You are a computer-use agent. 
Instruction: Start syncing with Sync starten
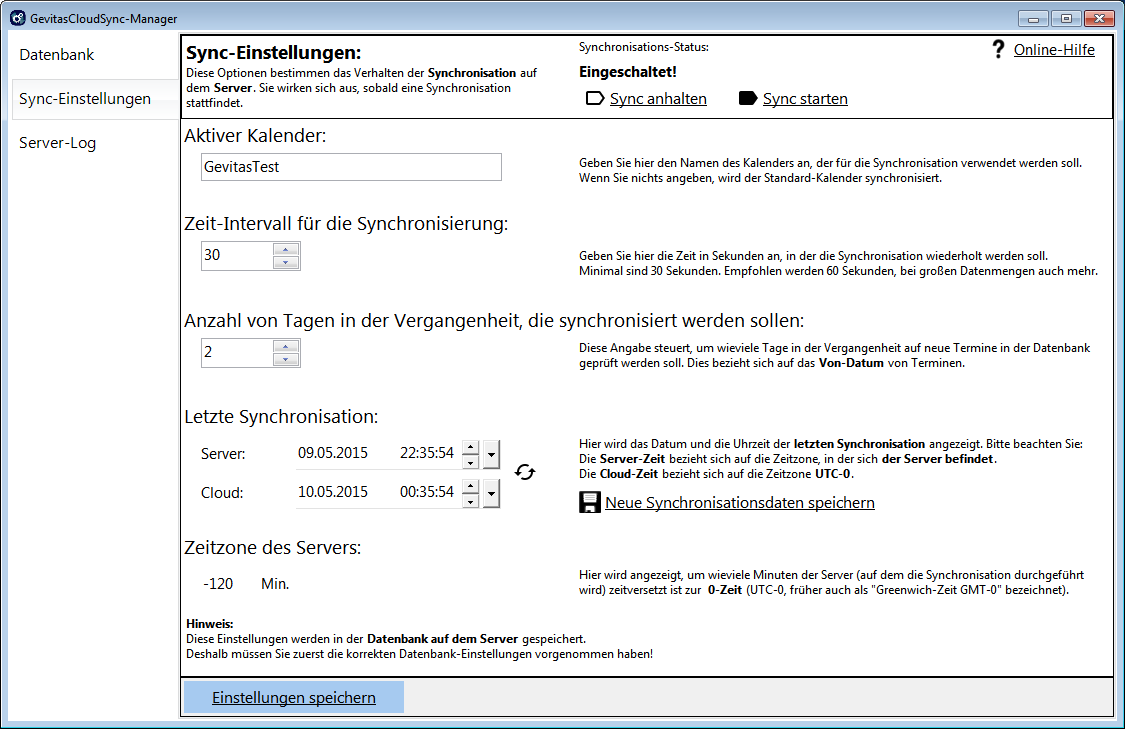pyautogui.click(x=805, y=98)
